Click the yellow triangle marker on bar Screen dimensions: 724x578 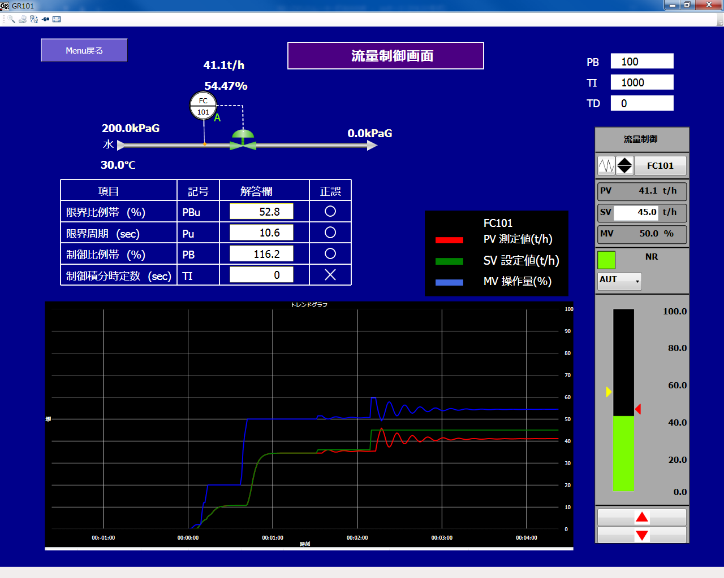pos(608,392)
